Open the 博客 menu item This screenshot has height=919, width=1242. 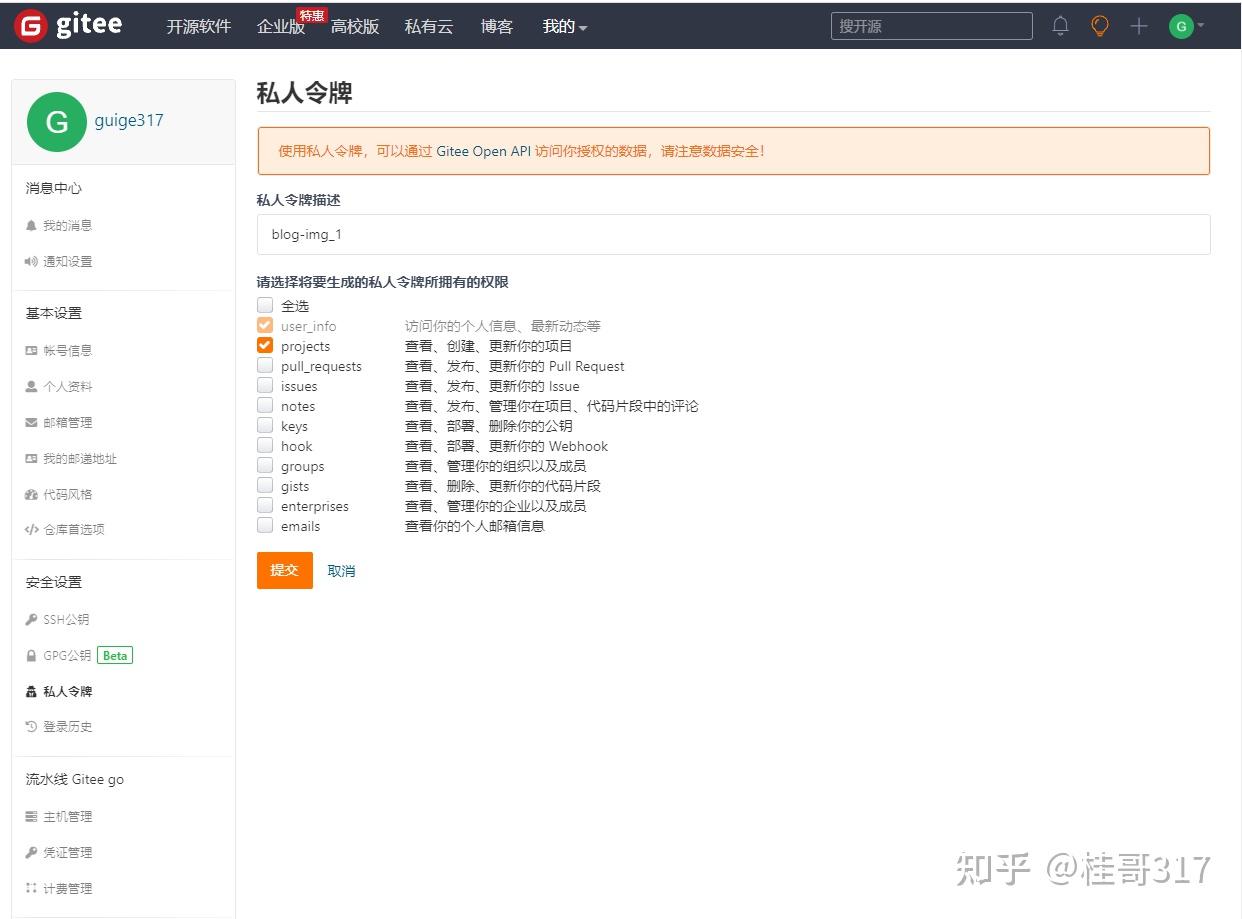(496, 26)
